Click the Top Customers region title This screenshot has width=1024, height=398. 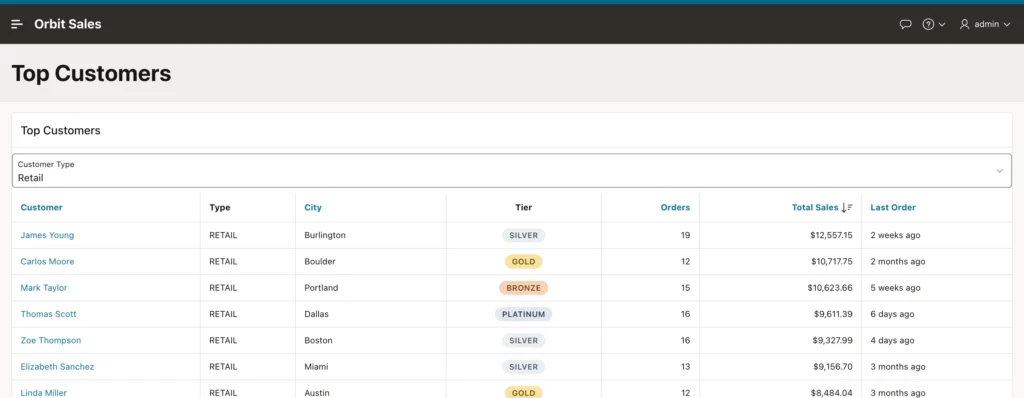61,130
